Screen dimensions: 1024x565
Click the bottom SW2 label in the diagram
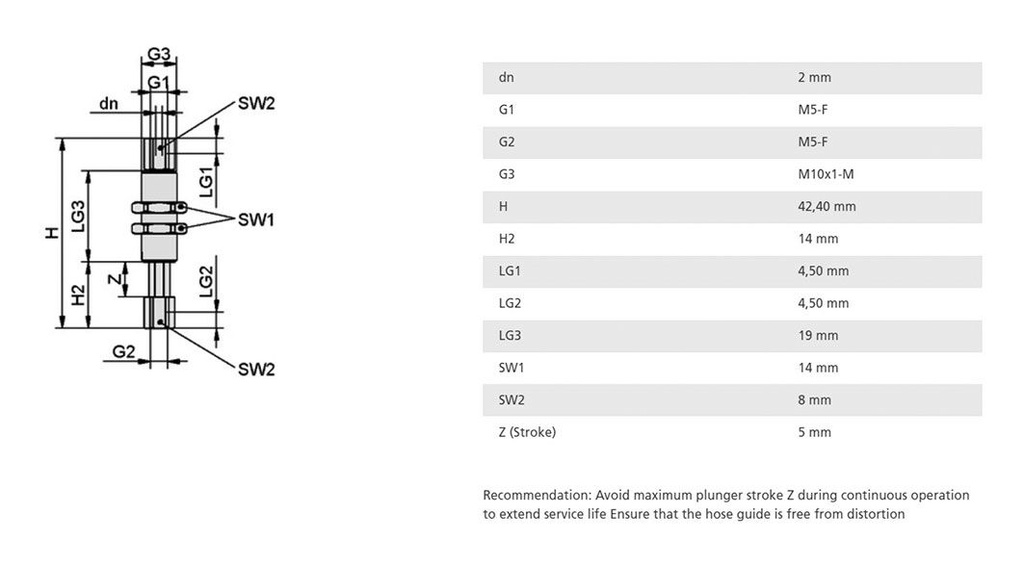click(x=256, y=370)
